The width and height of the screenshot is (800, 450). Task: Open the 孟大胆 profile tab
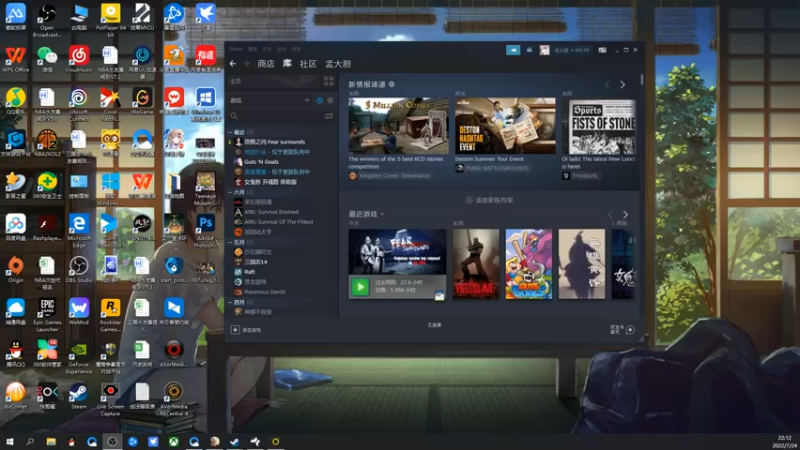[x=338, y=64]
